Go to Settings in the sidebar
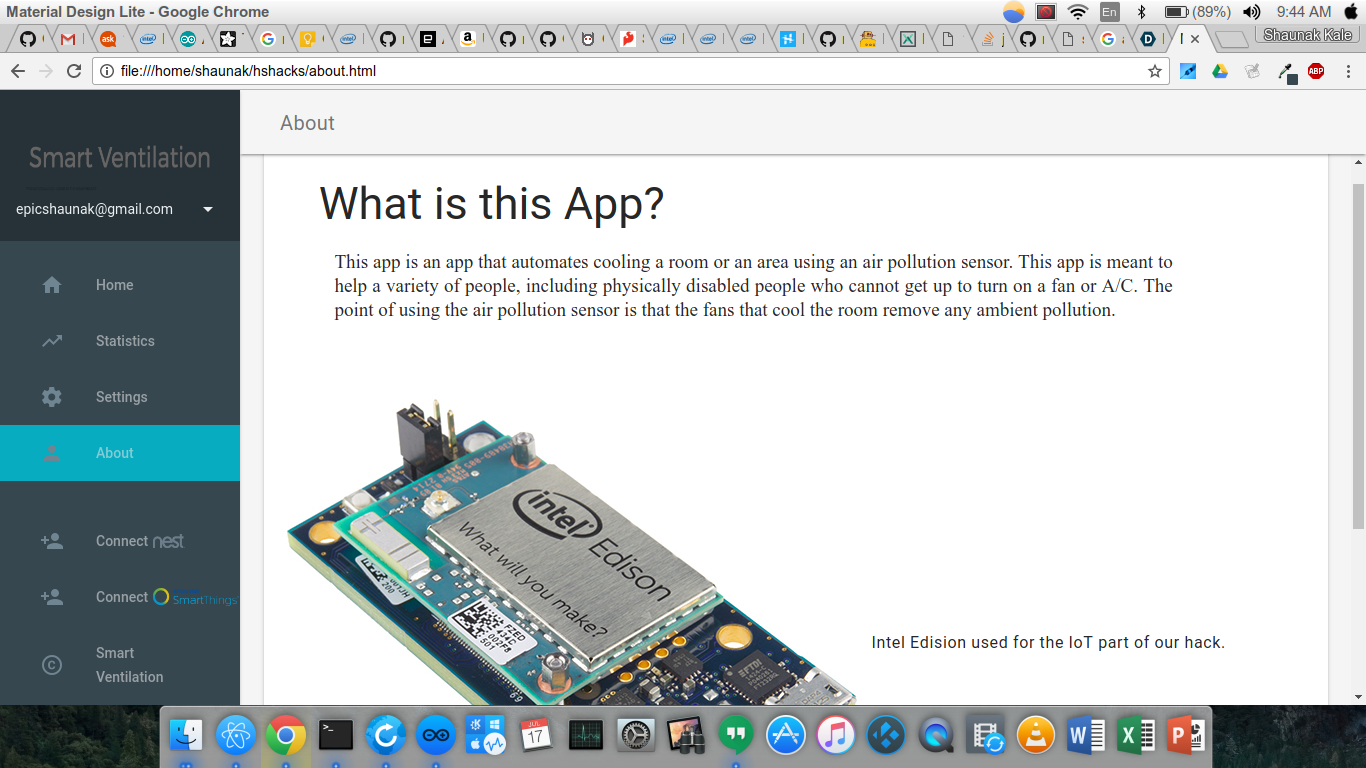This screenshot has width=1366, height=768. pyautogui.click(x=120, y=397)
